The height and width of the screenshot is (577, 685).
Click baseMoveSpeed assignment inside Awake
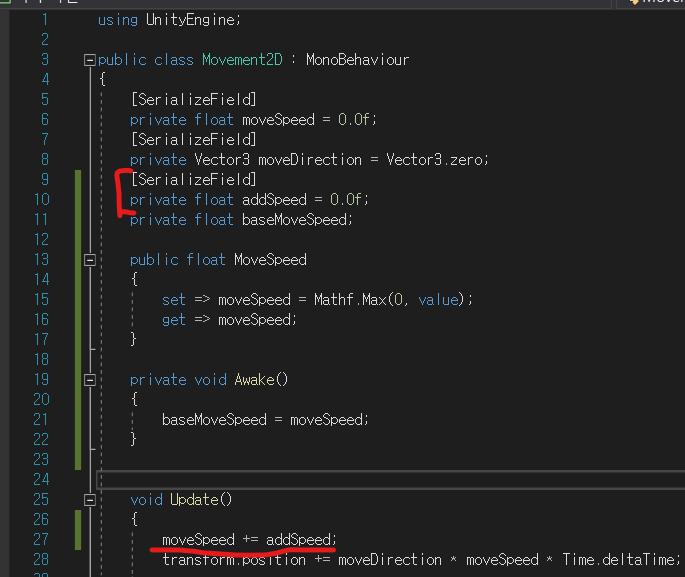212,420
